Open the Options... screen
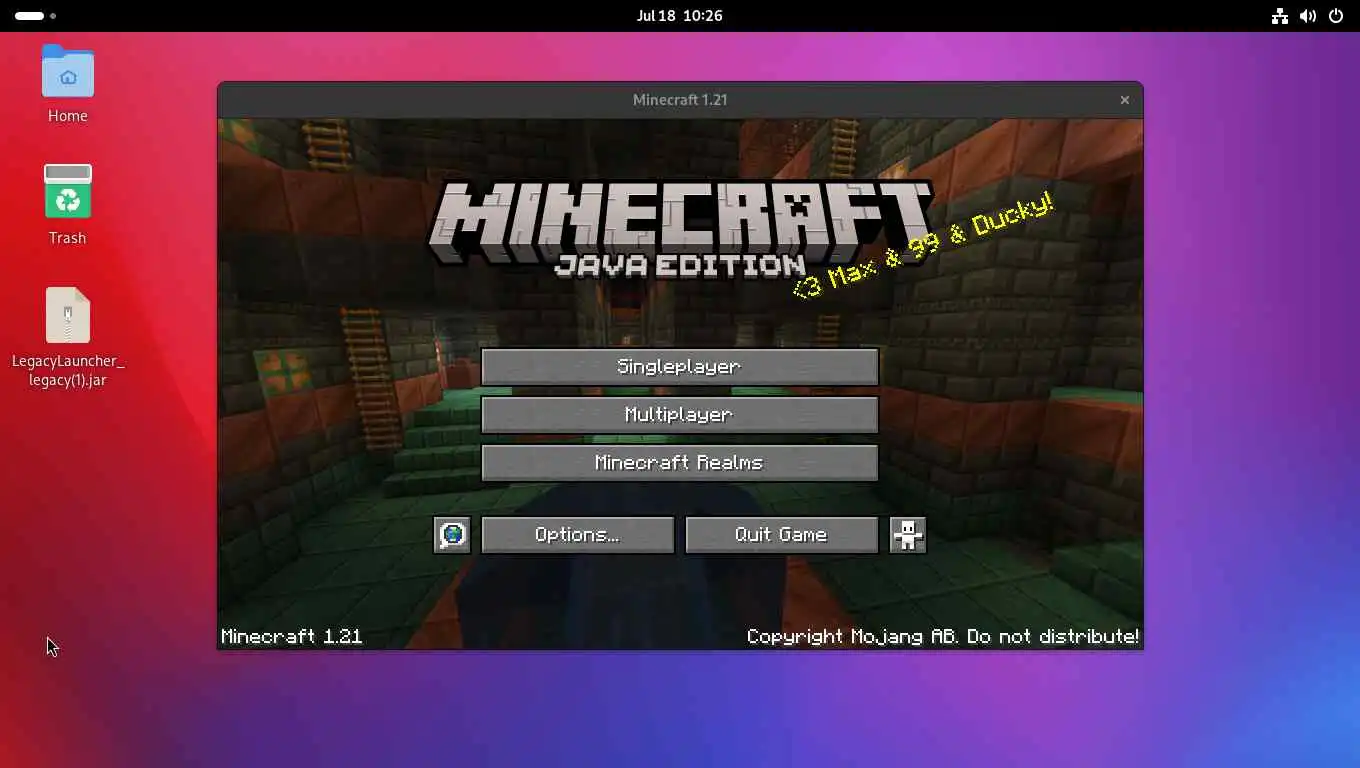1360x768 pixels. [x=577, y=535]
